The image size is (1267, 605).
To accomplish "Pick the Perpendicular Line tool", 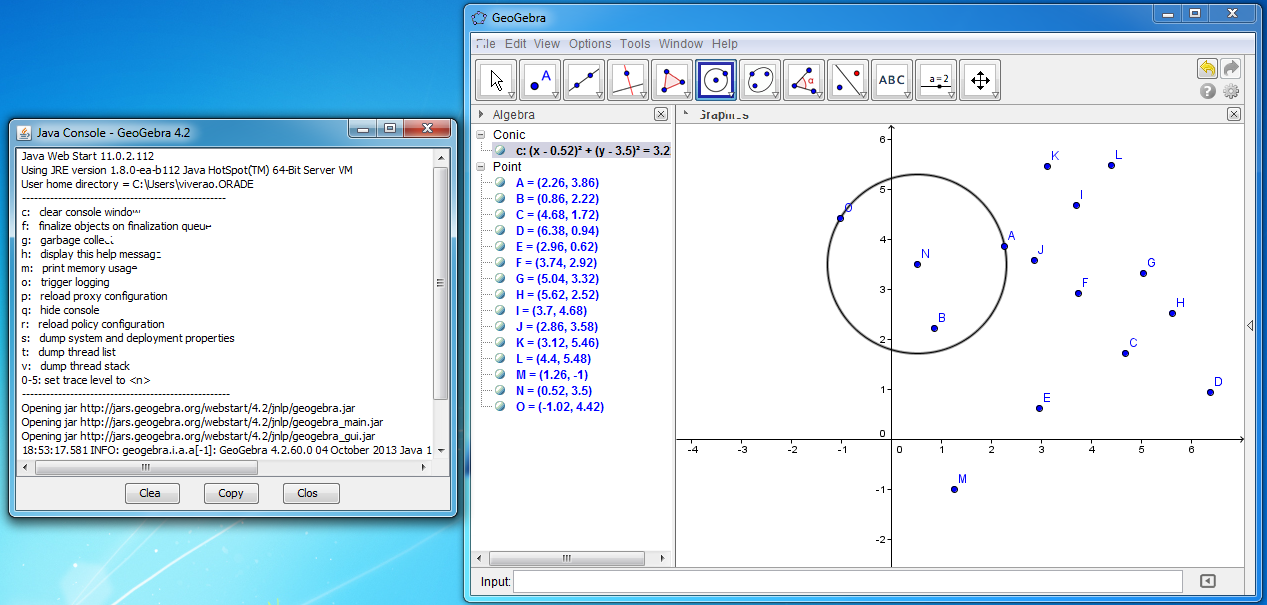I will 628,81.
